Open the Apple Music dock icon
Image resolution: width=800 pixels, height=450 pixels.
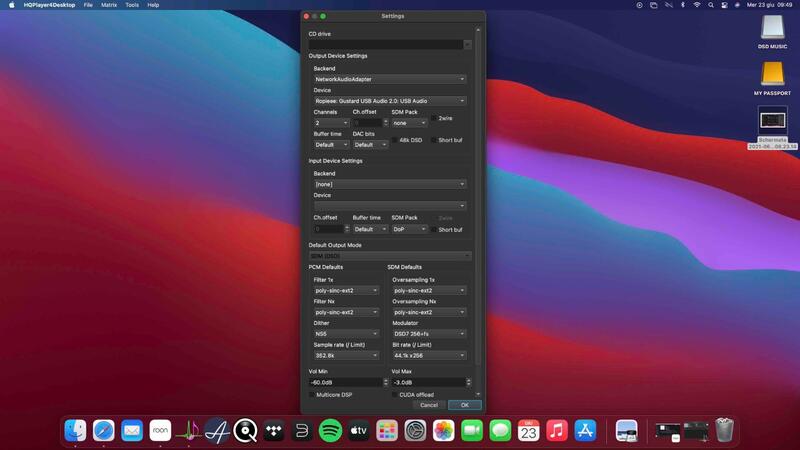tap(557, 431)
